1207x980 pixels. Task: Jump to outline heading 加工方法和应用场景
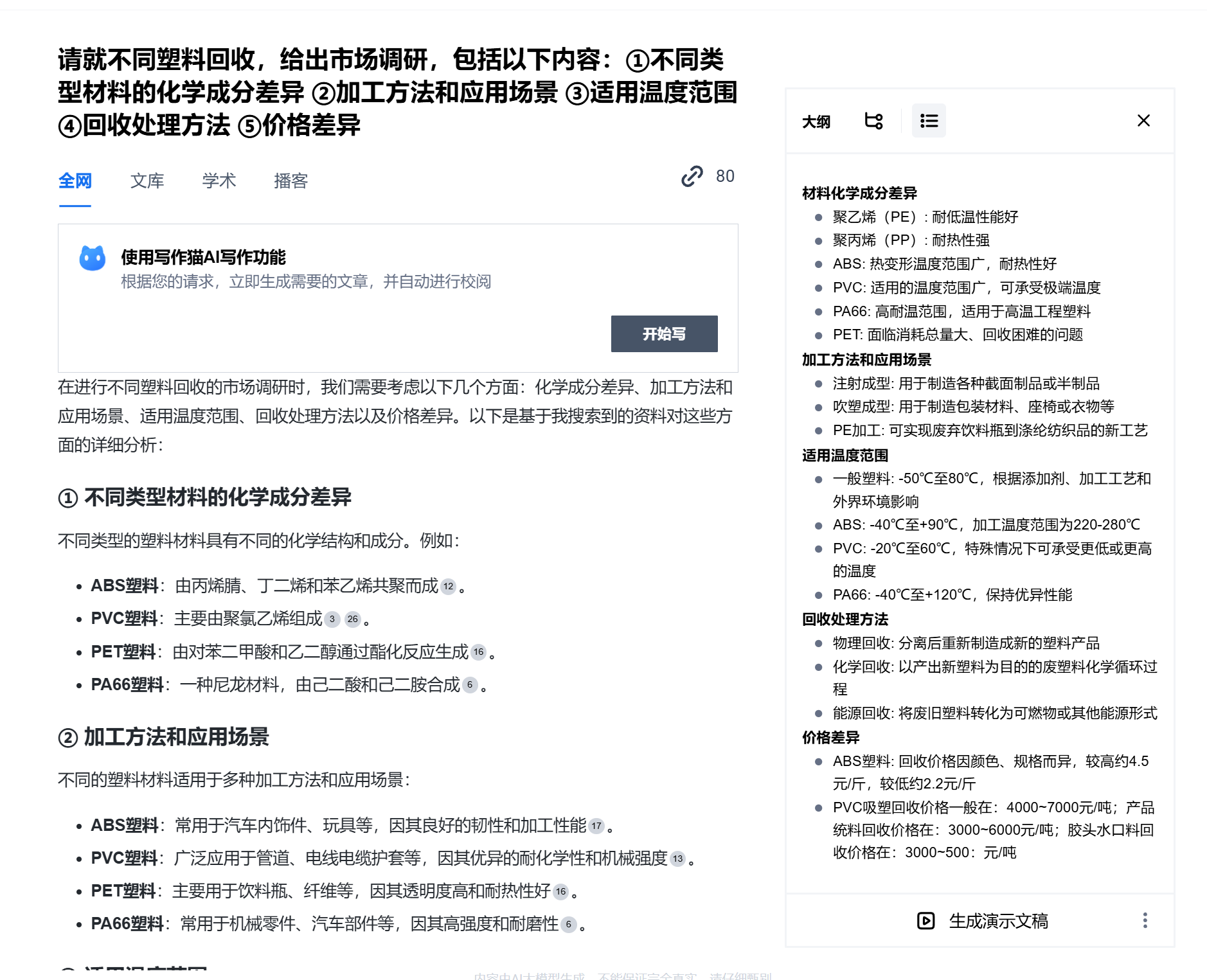pos(866,359)
